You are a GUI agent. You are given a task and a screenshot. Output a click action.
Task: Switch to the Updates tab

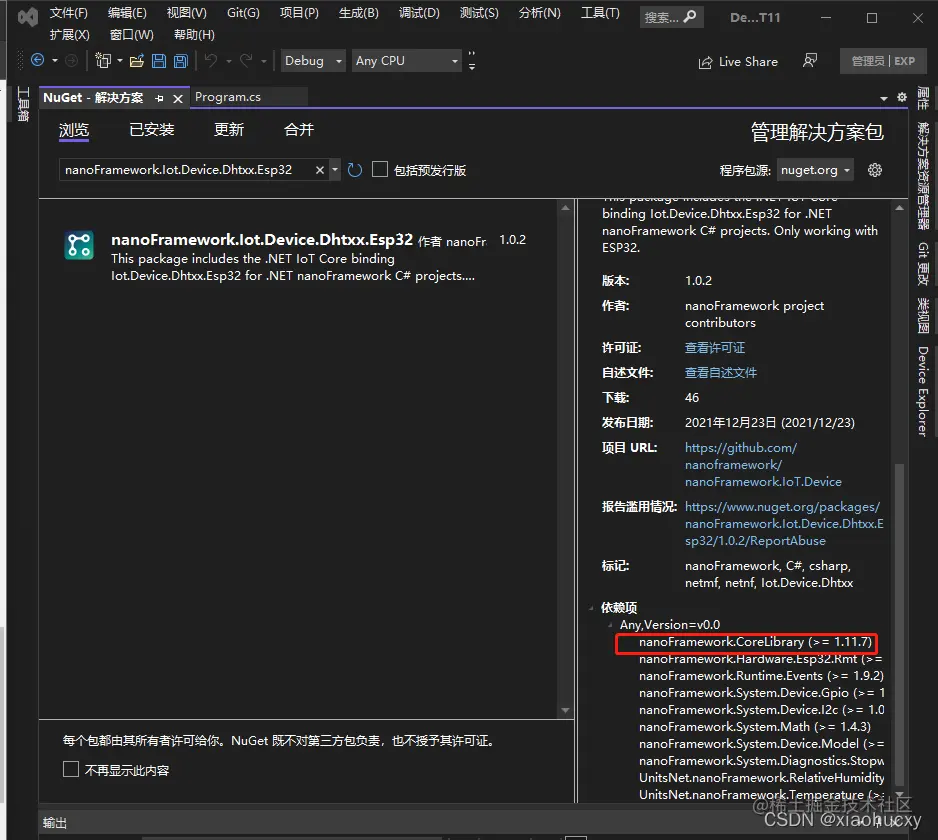click(x=229, y=130)
